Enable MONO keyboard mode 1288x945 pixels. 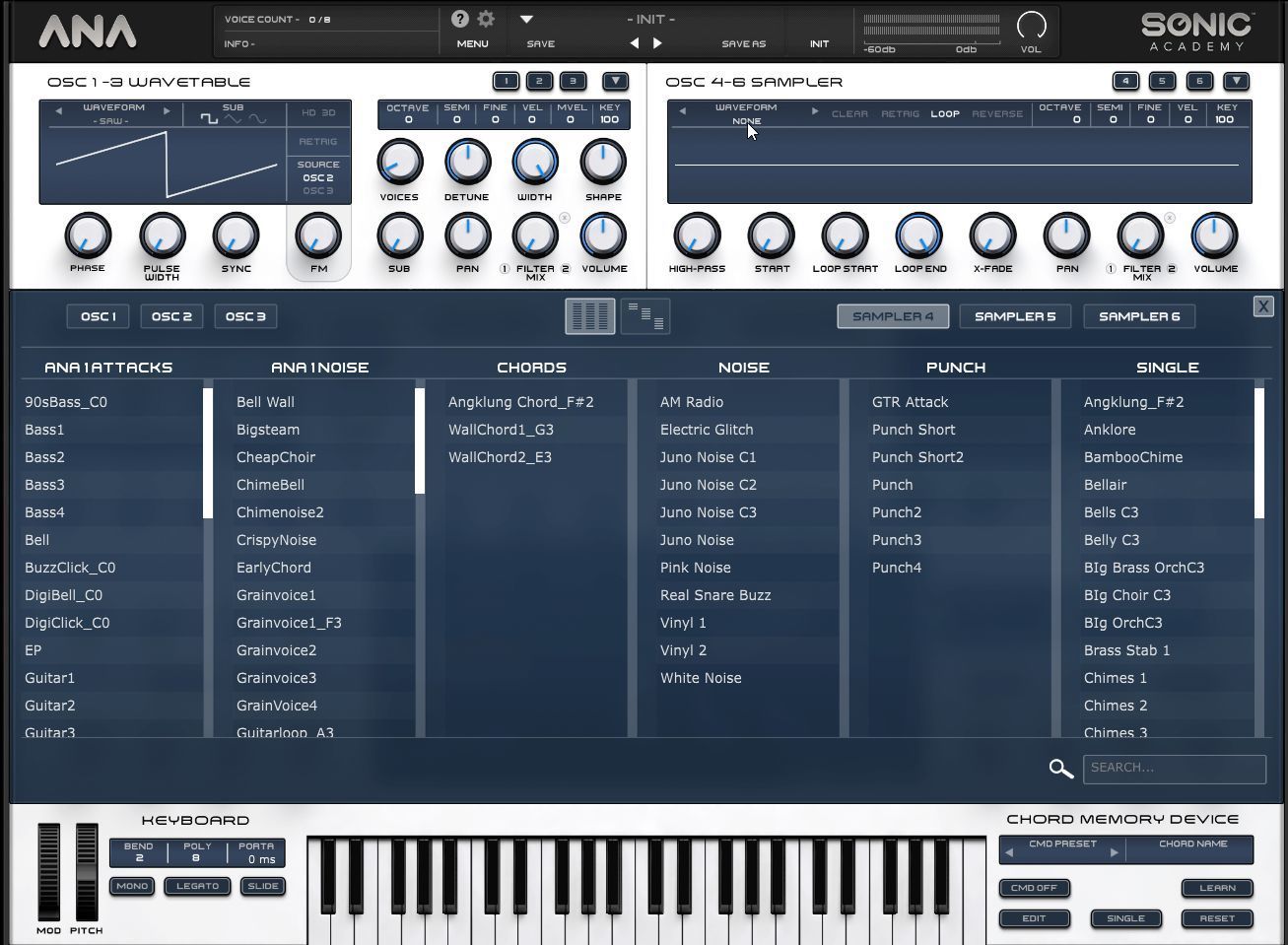pyautogui.click(x=132, y=886)
